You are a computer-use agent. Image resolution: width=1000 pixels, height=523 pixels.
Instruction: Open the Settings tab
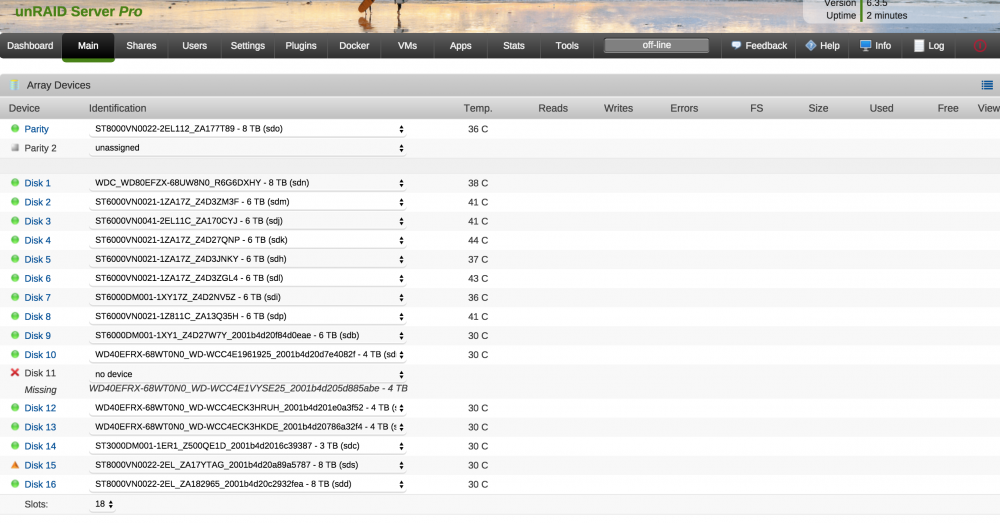[247, 46]
